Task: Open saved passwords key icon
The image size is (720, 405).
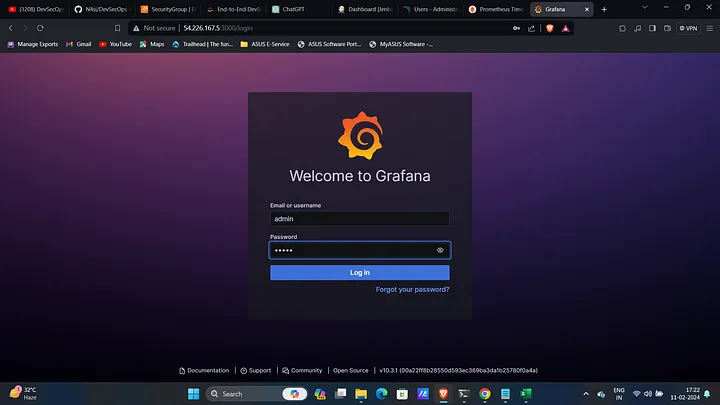Action: point(516,28)
